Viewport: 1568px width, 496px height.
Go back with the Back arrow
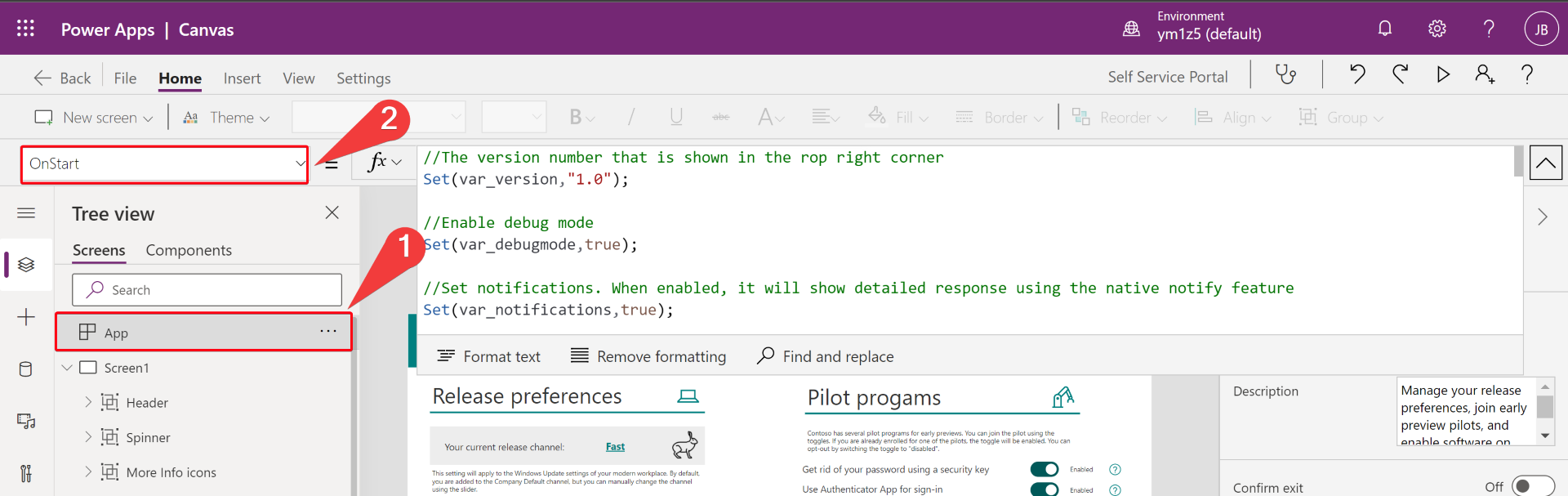point(62,78)
